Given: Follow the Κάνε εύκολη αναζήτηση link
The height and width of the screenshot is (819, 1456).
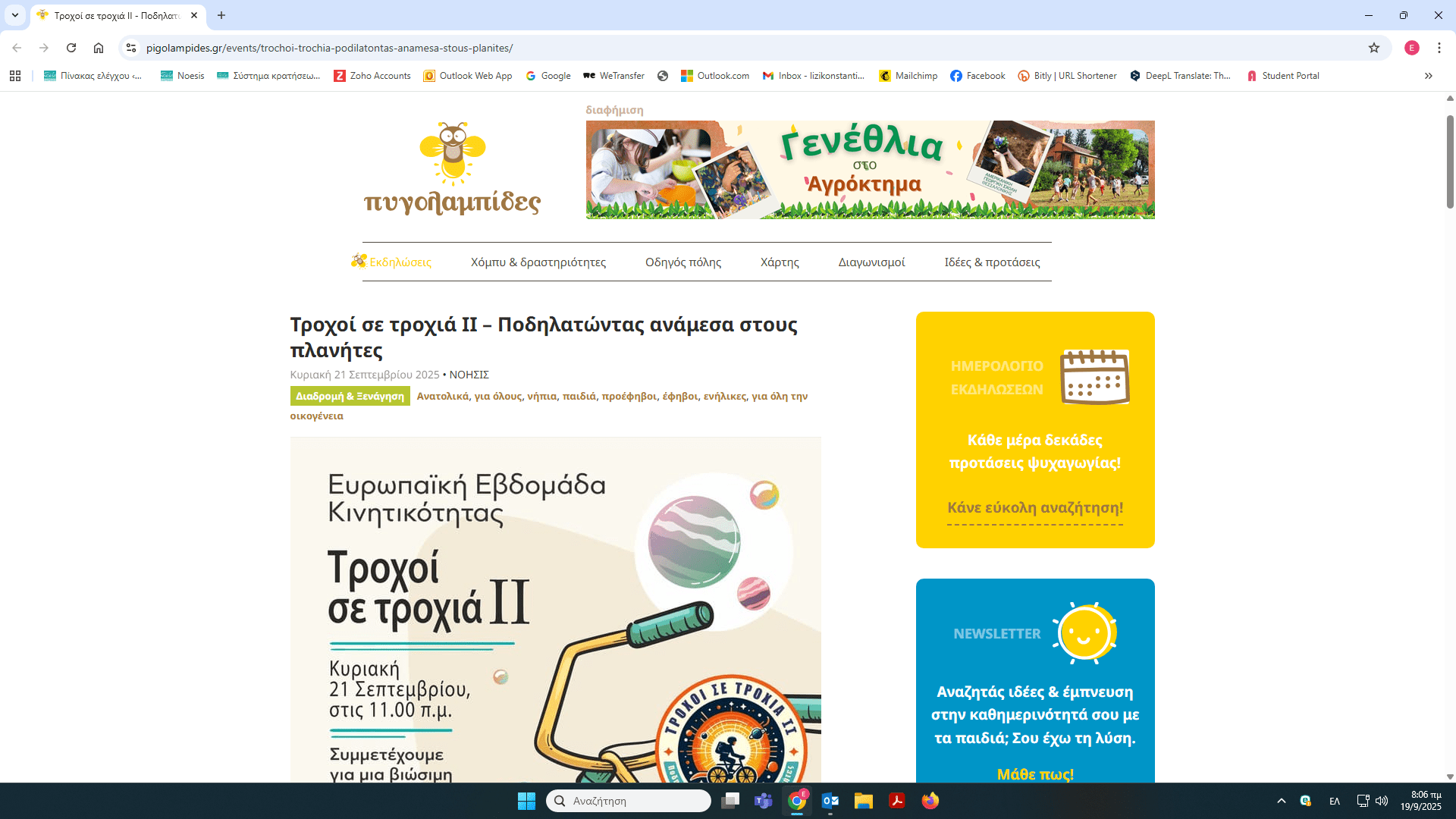Looking at the screenshot, I should click(x=1034, y=508).
